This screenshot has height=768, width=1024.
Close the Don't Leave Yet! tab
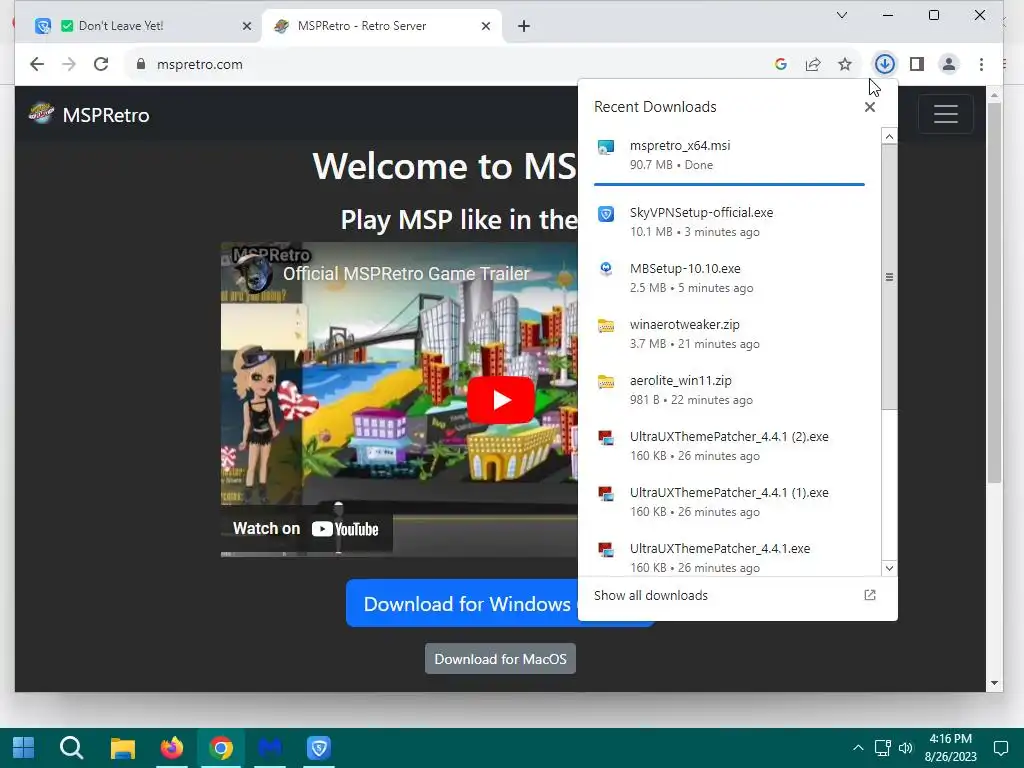coord(246,26)
